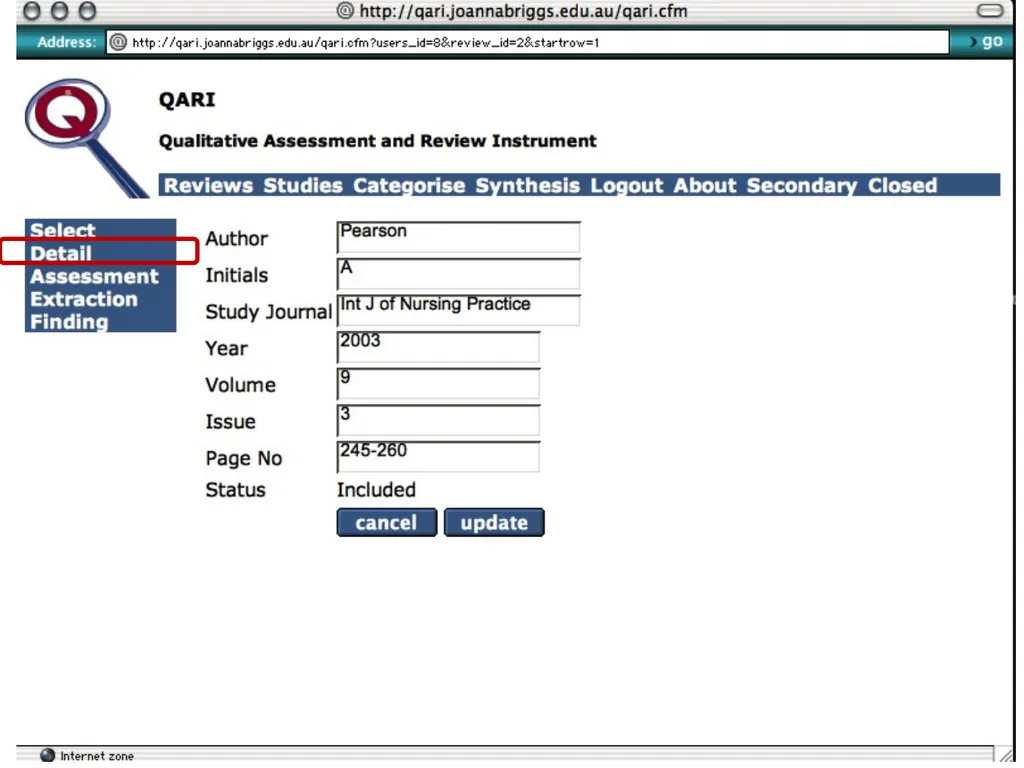Click the go button beside the address
The height and width of the screenshot is (768, 1024).
tap(986, 42)
